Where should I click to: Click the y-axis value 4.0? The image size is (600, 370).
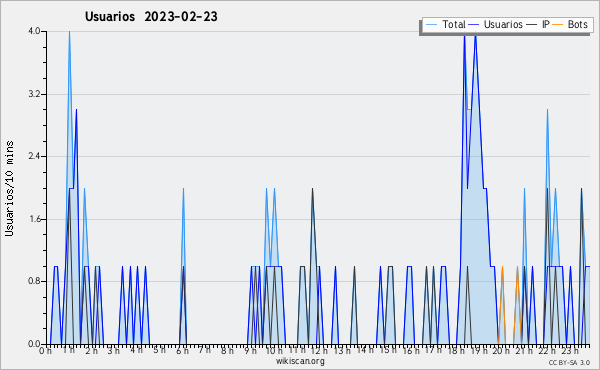[x=34, y=31]
